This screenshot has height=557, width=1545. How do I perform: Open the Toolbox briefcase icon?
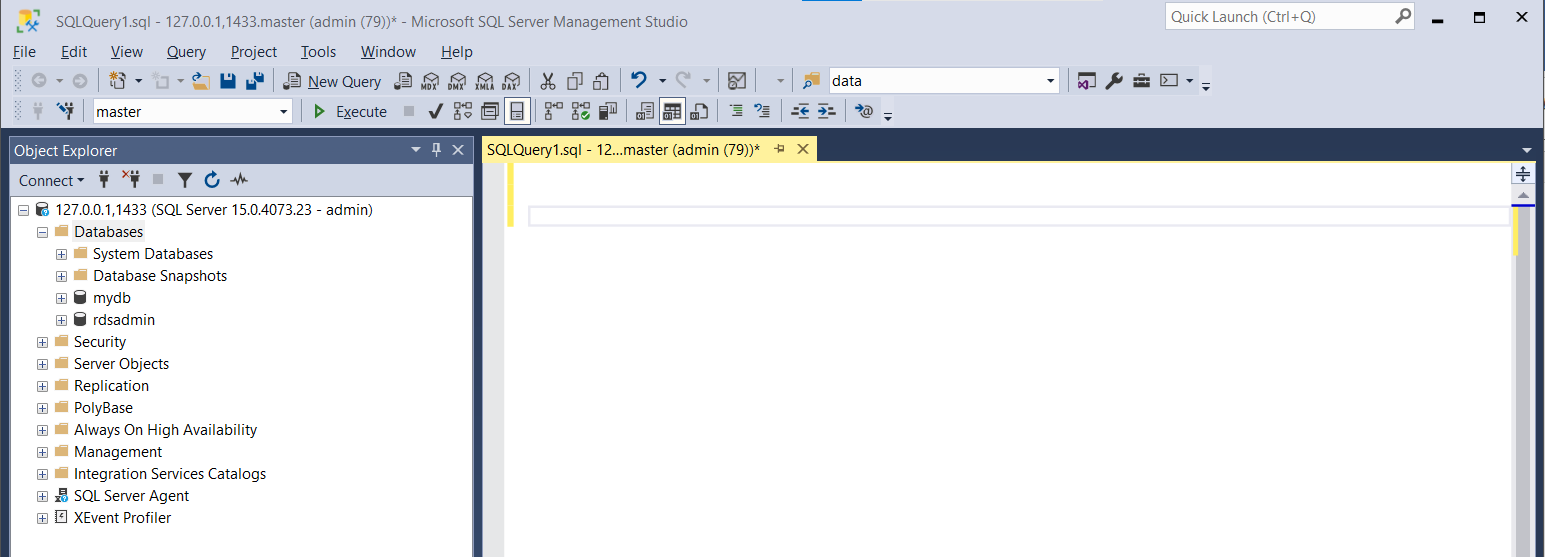pos(1141,81)
